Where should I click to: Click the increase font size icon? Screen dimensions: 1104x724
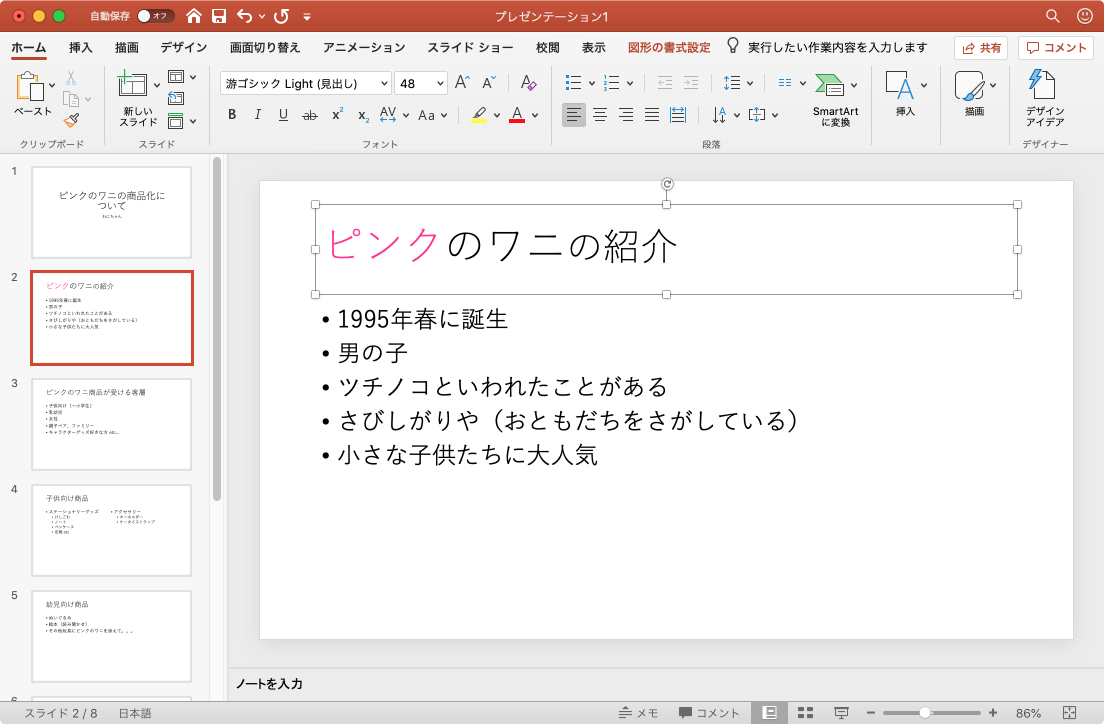(x=462, y=83)
